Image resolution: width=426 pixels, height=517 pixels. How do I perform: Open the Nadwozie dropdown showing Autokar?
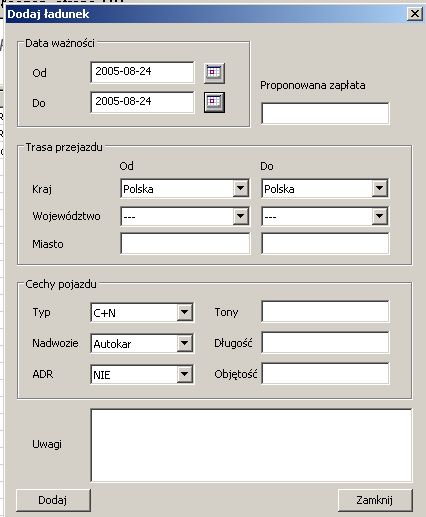pyautogui.click(x=184, y=343)
